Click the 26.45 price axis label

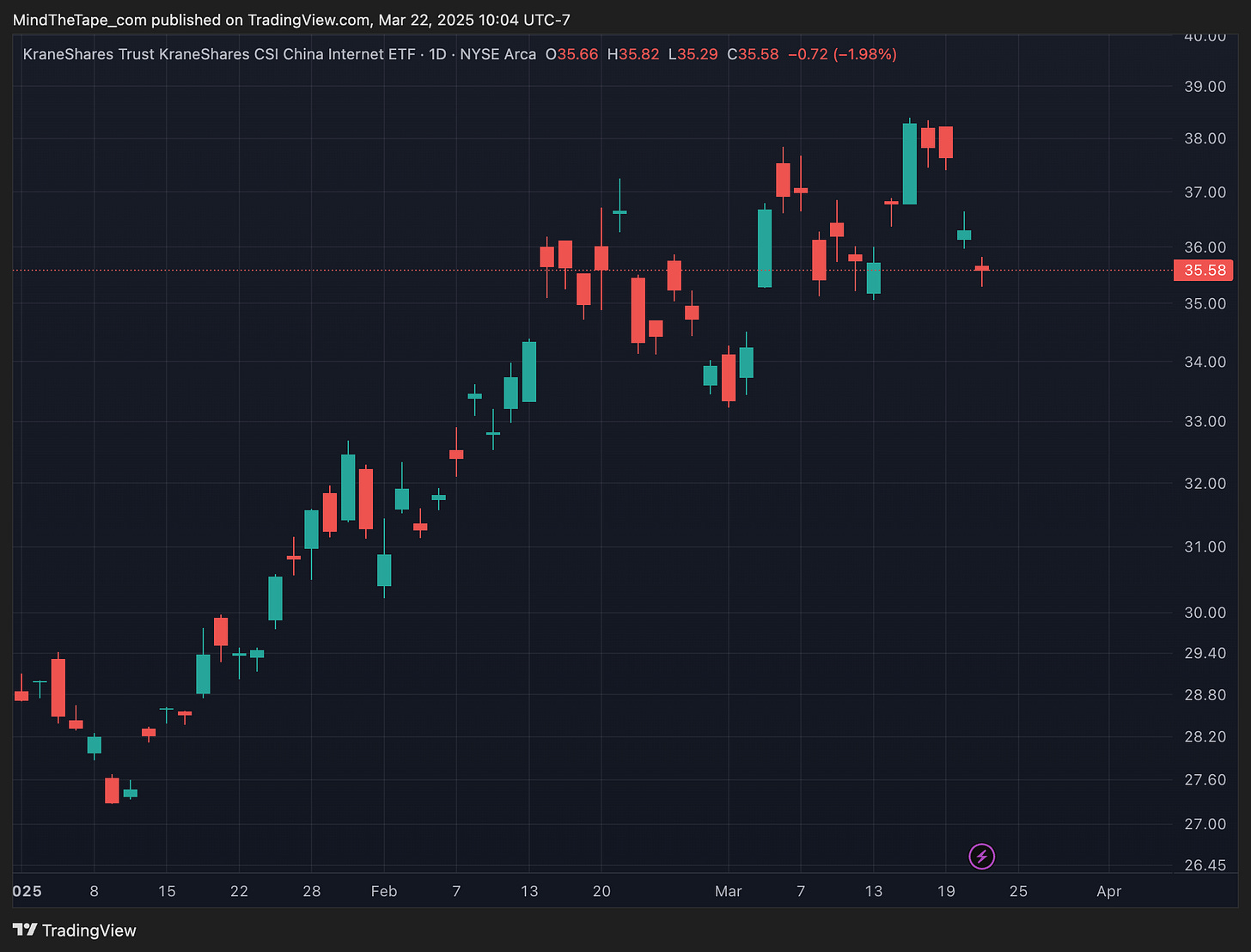click(1205, 865)
